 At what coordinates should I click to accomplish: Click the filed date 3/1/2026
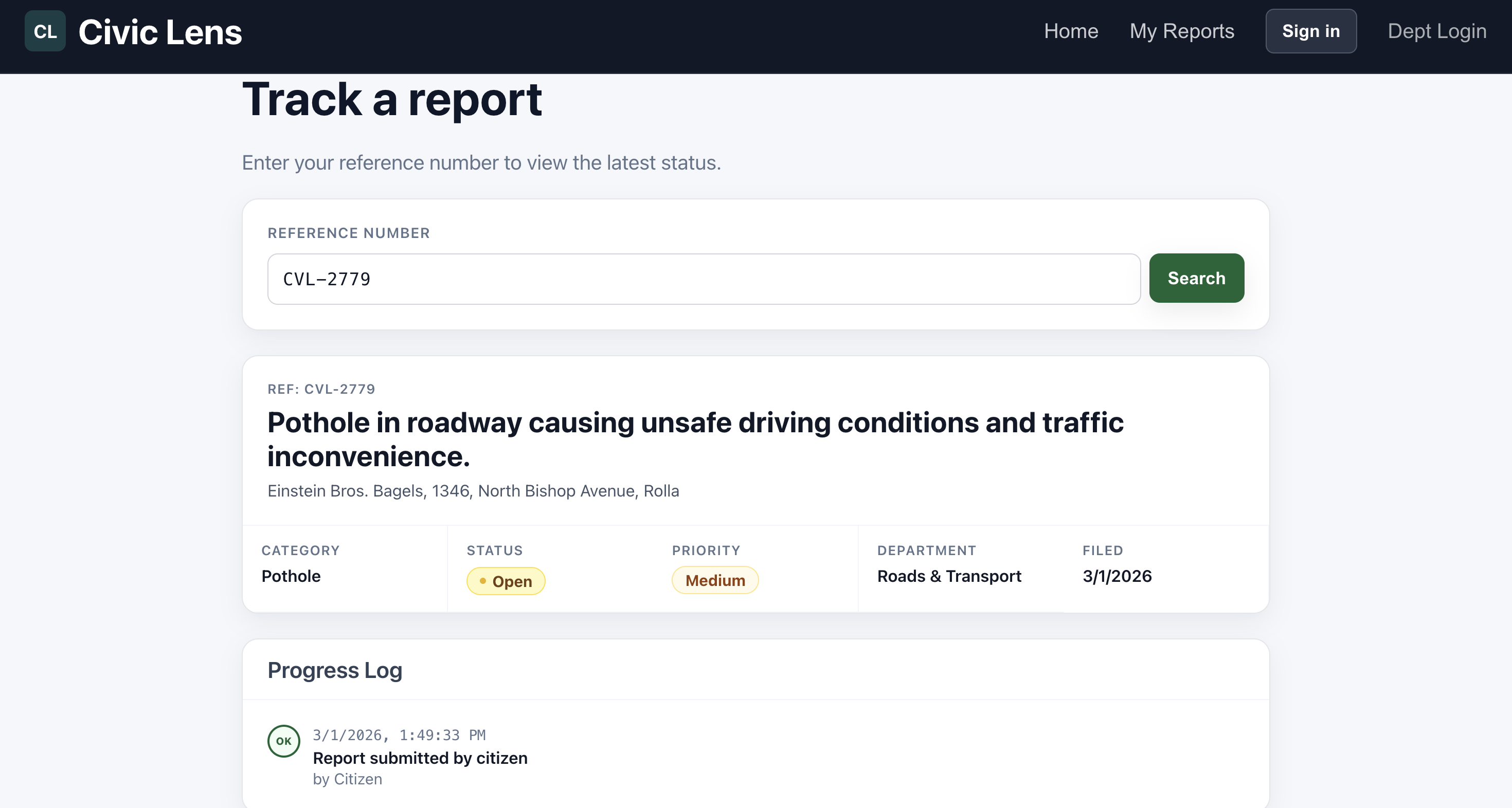(1117, 576)
